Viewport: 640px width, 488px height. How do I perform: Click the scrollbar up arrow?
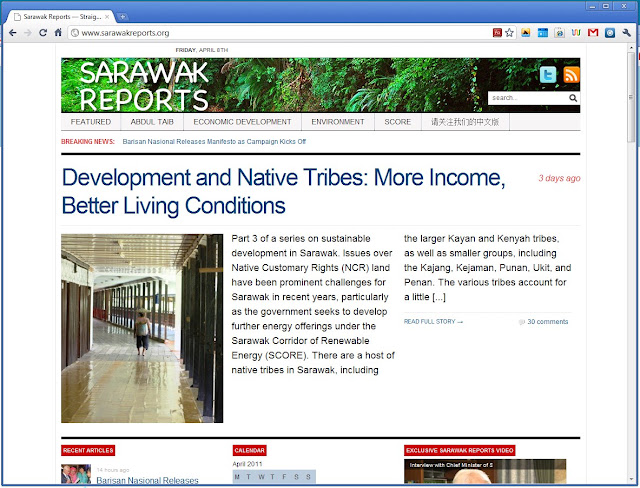(x=631, y=48)
